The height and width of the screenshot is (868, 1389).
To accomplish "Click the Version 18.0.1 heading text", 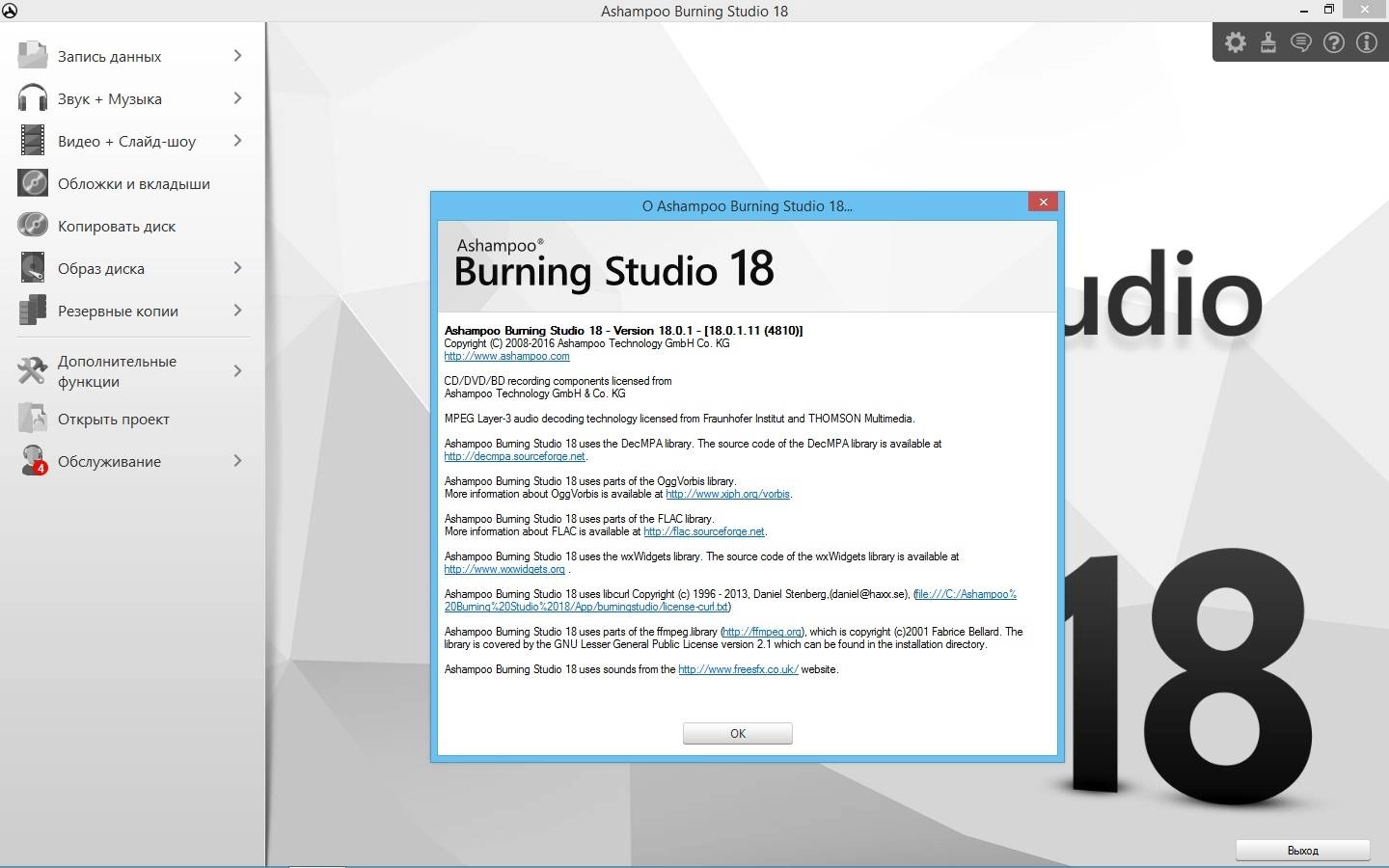I will tap(623, 330).
